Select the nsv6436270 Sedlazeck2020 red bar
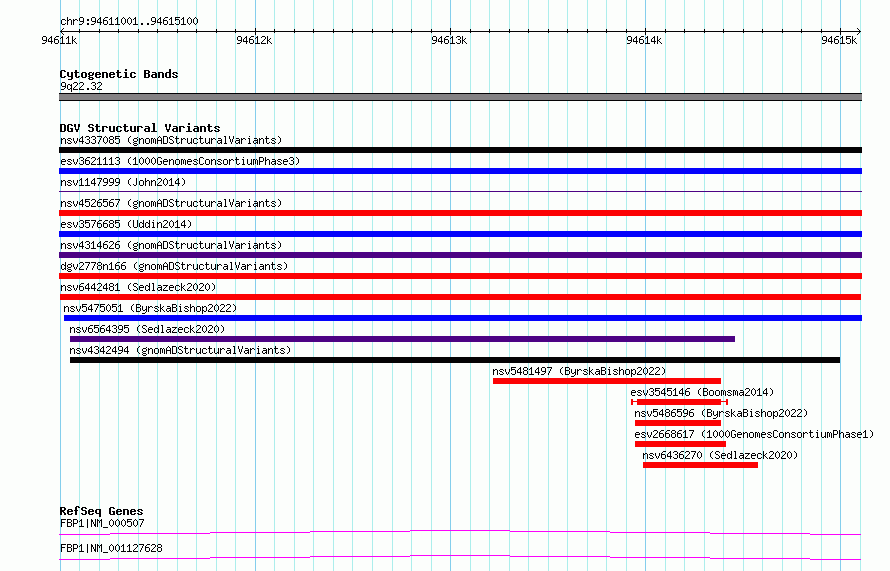The image size is (890, 571). click(x=700, y=465)
